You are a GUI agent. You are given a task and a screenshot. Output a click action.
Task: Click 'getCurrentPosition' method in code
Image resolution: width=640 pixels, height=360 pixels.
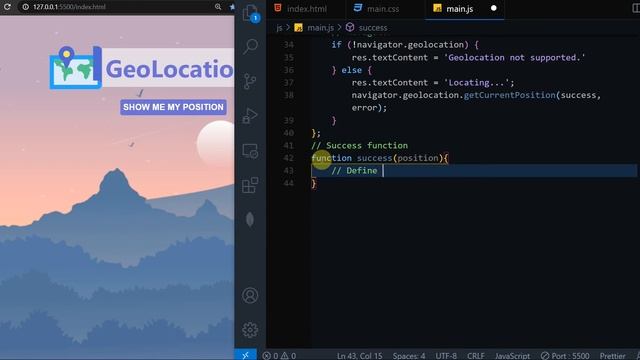coord(509,95)
